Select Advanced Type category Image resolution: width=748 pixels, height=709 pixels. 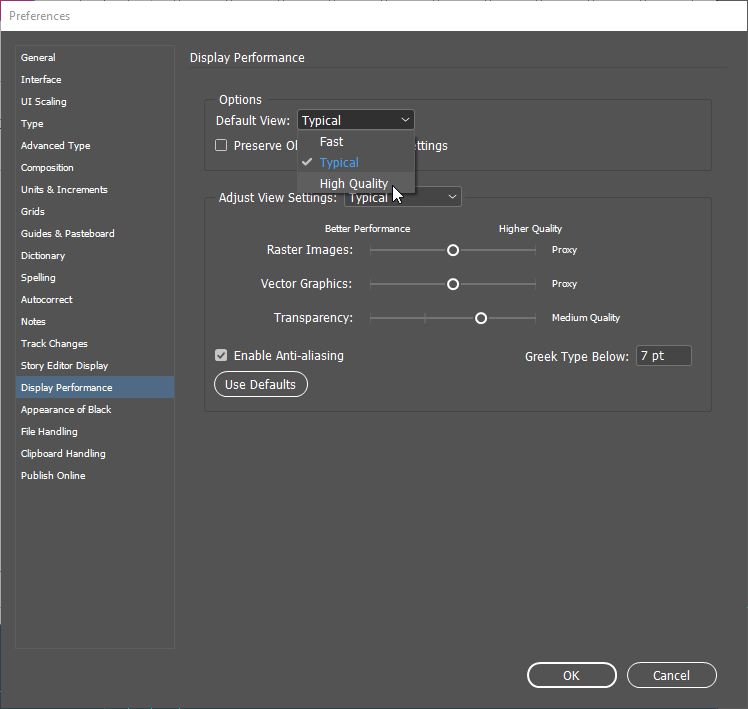coord(94,146)
